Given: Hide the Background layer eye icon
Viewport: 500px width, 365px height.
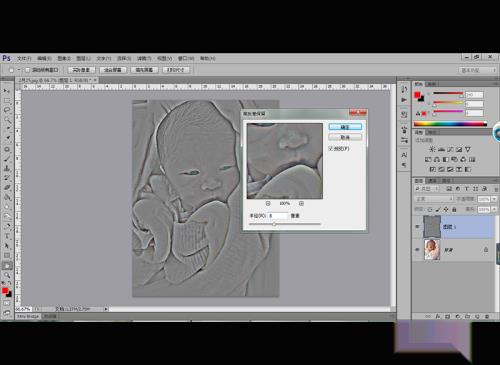Looking at the screenshot, I should tap(417, 249).
